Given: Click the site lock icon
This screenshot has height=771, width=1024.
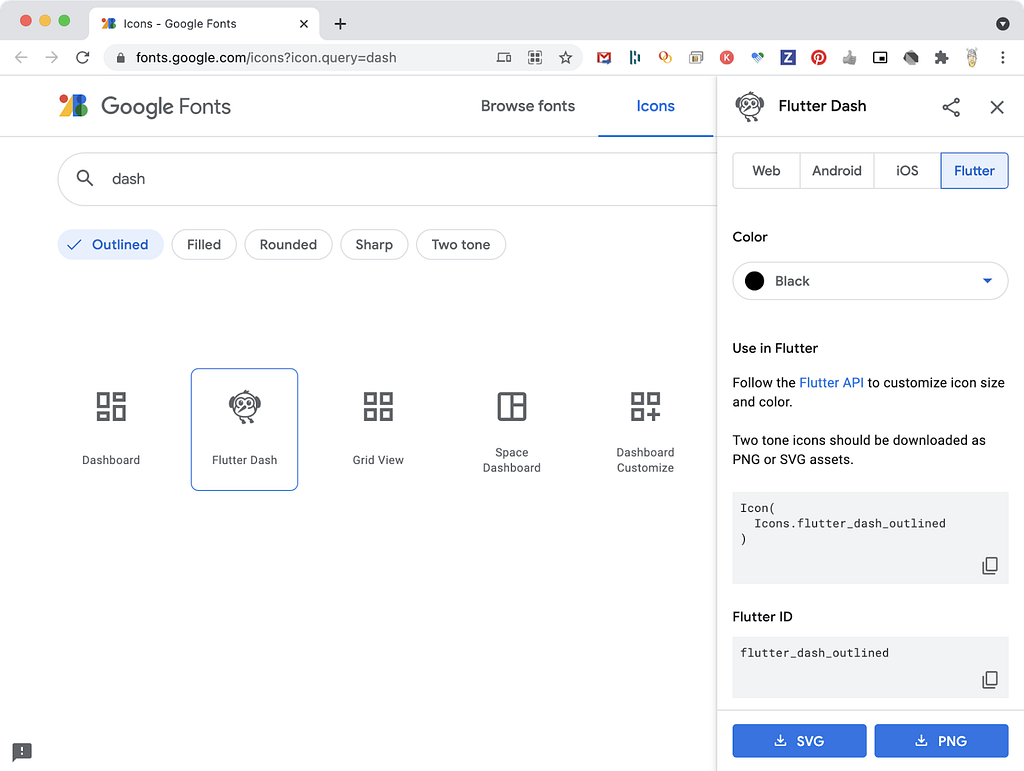Looking at the screenshot, I should (120, 57).
